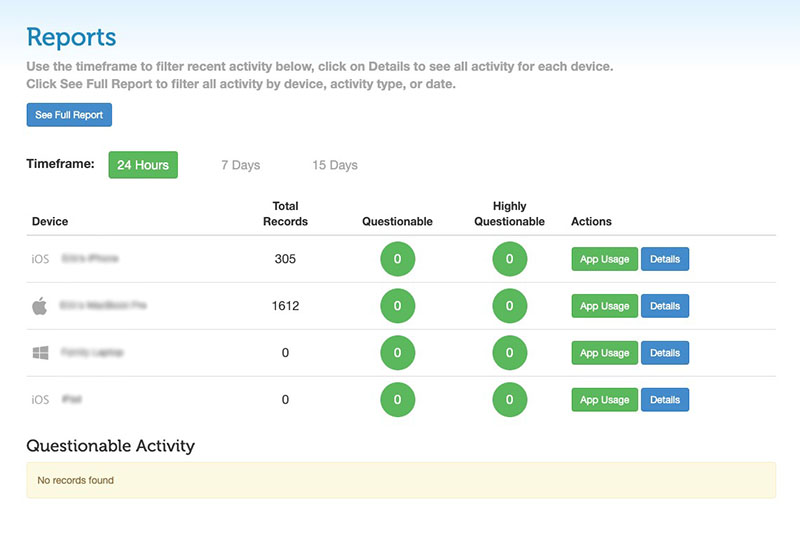Image resolution: width=800 pixels, height=539 pixels.
Task: Click the Highly Questionable circle for the MacBook row
Action: [509, 306]
